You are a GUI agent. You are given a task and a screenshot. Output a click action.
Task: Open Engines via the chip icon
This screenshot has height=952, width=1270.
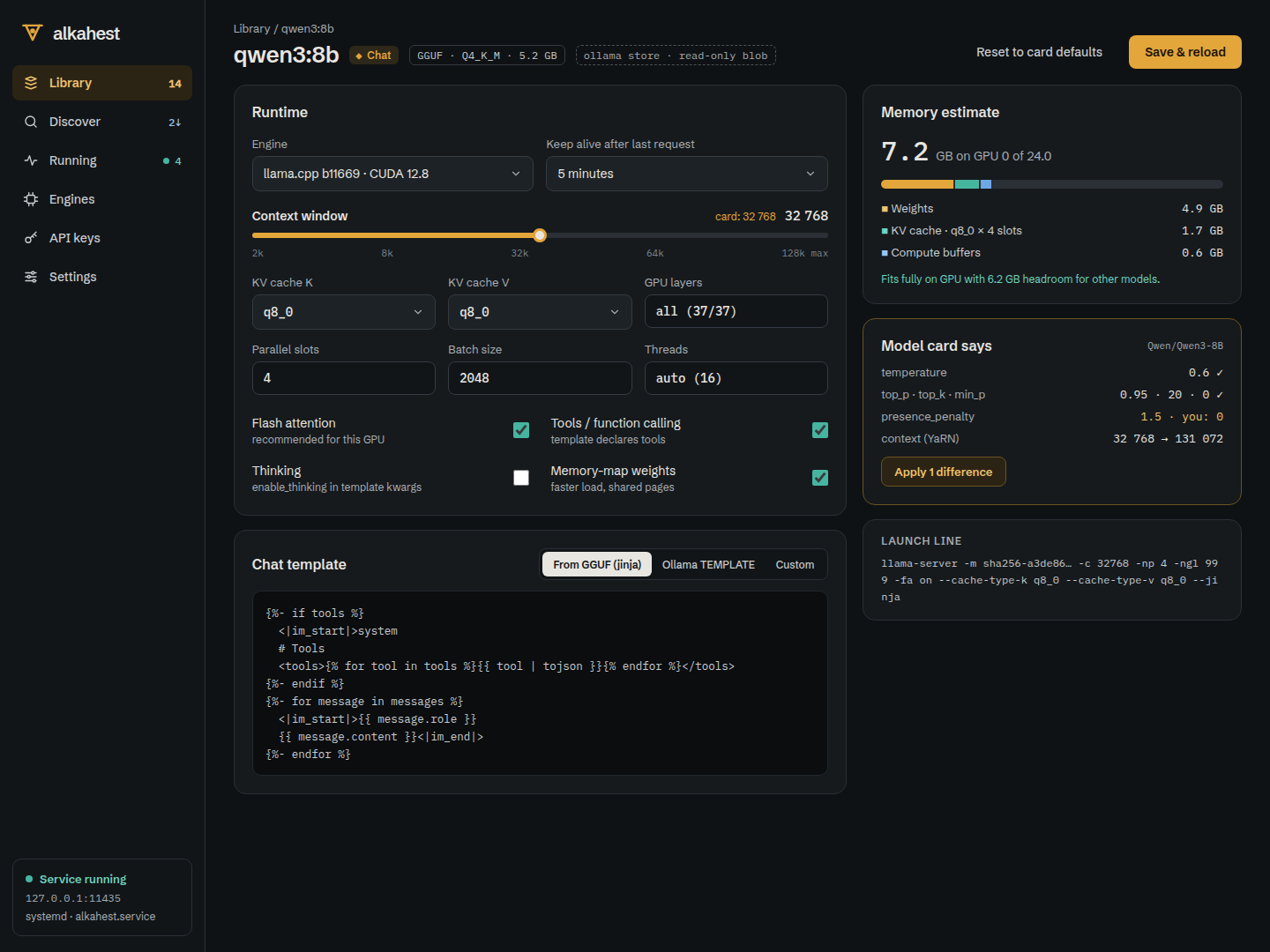point(31,199)
